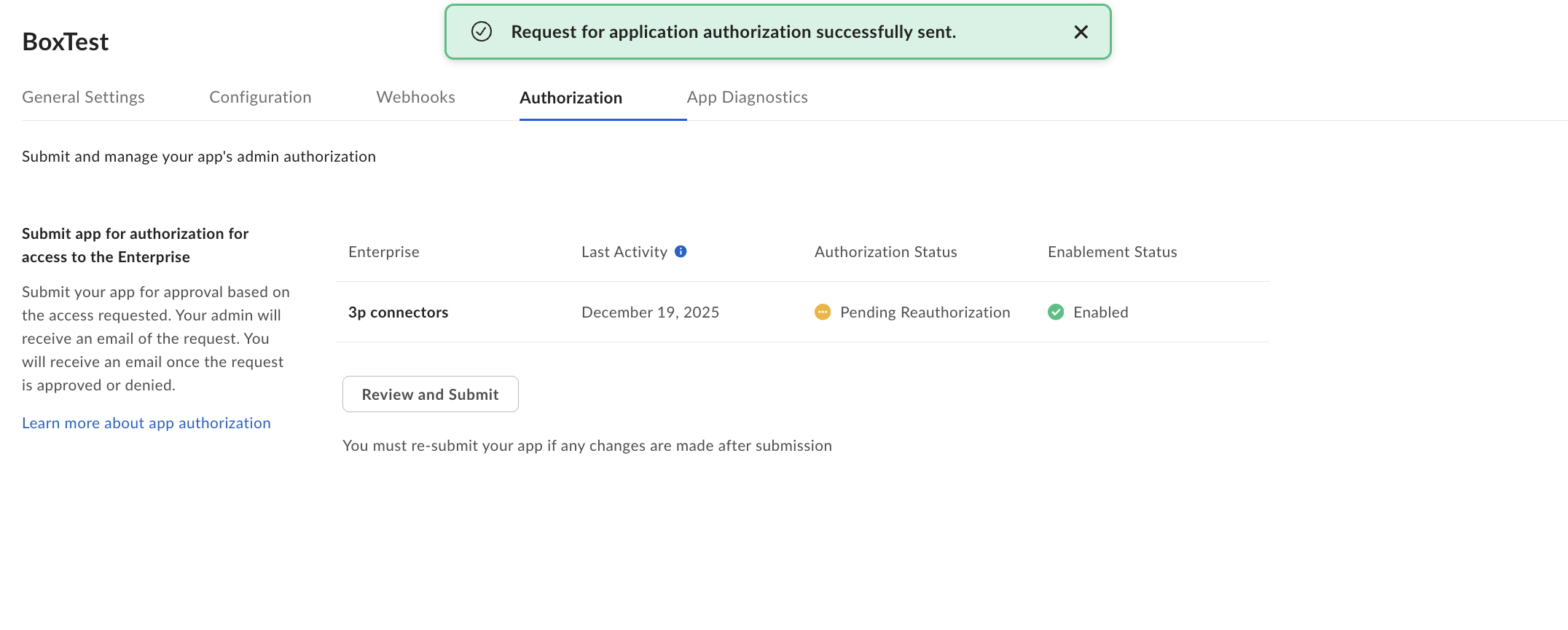Click the Last Activity column header text

[x=624, y=252]
